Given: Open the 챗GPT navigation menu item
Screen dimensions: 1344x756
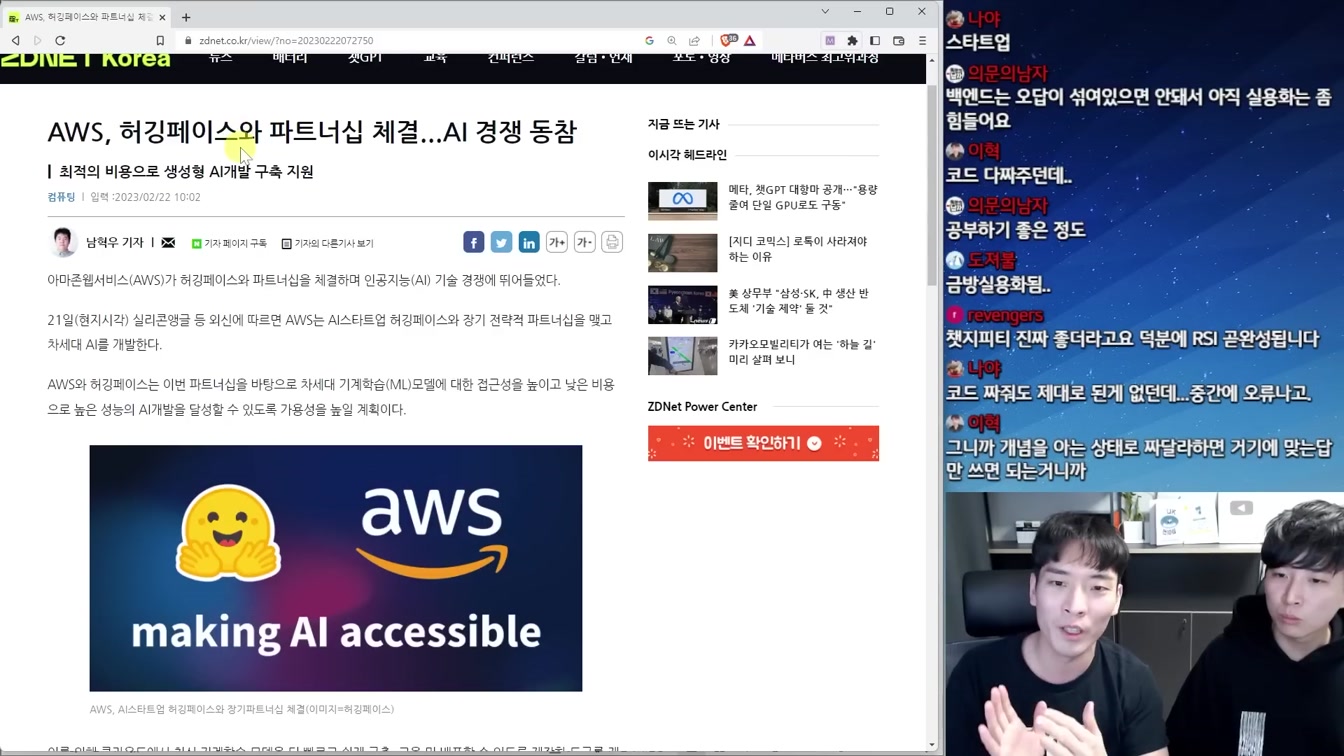Looking at the screenshot, I should point(365,58).
